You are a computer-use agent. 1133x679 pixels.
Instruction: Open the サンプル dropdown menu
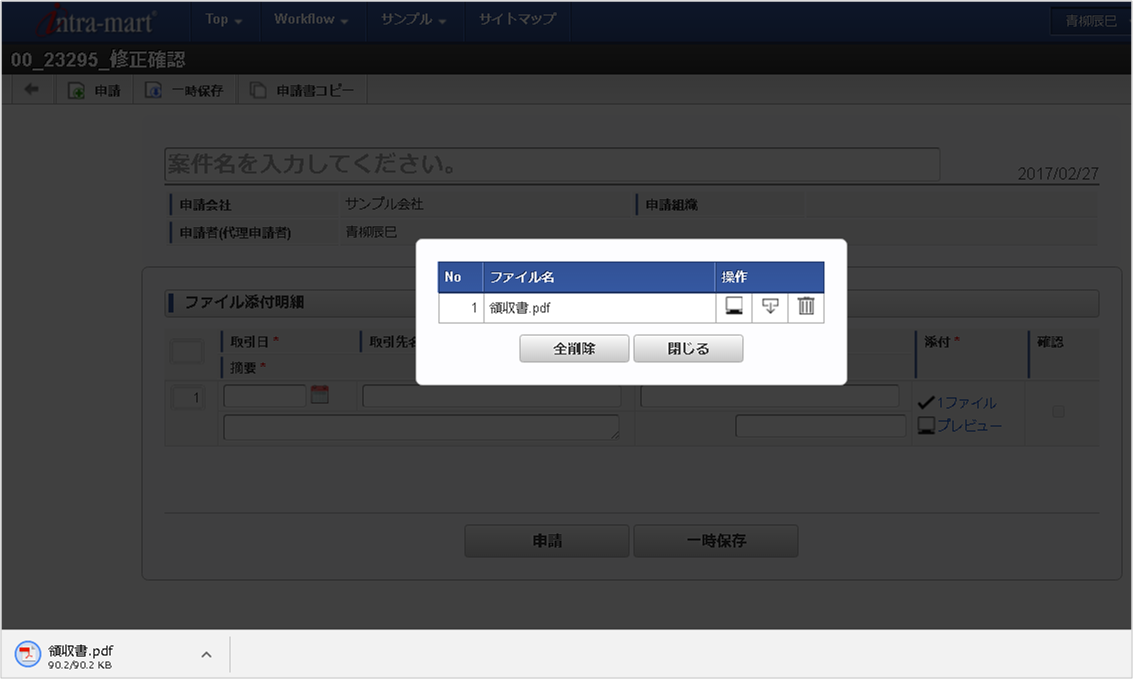point(409,20)
